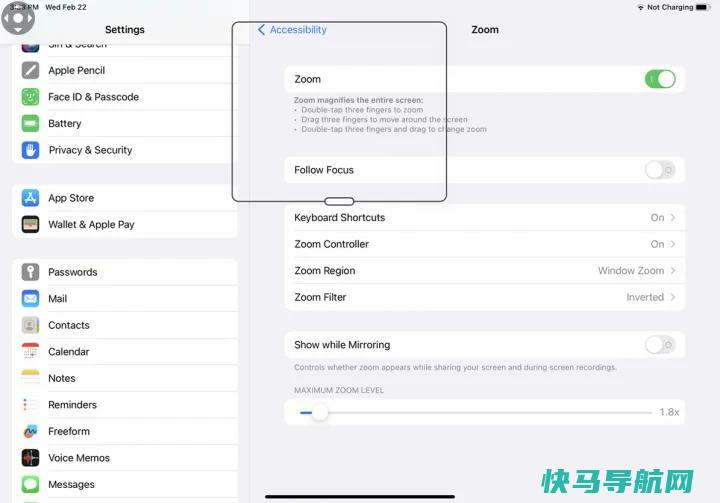Open Messages settings
Image resolution: width=720 pixels, height=503 pixels.
[x=125, y=484]
